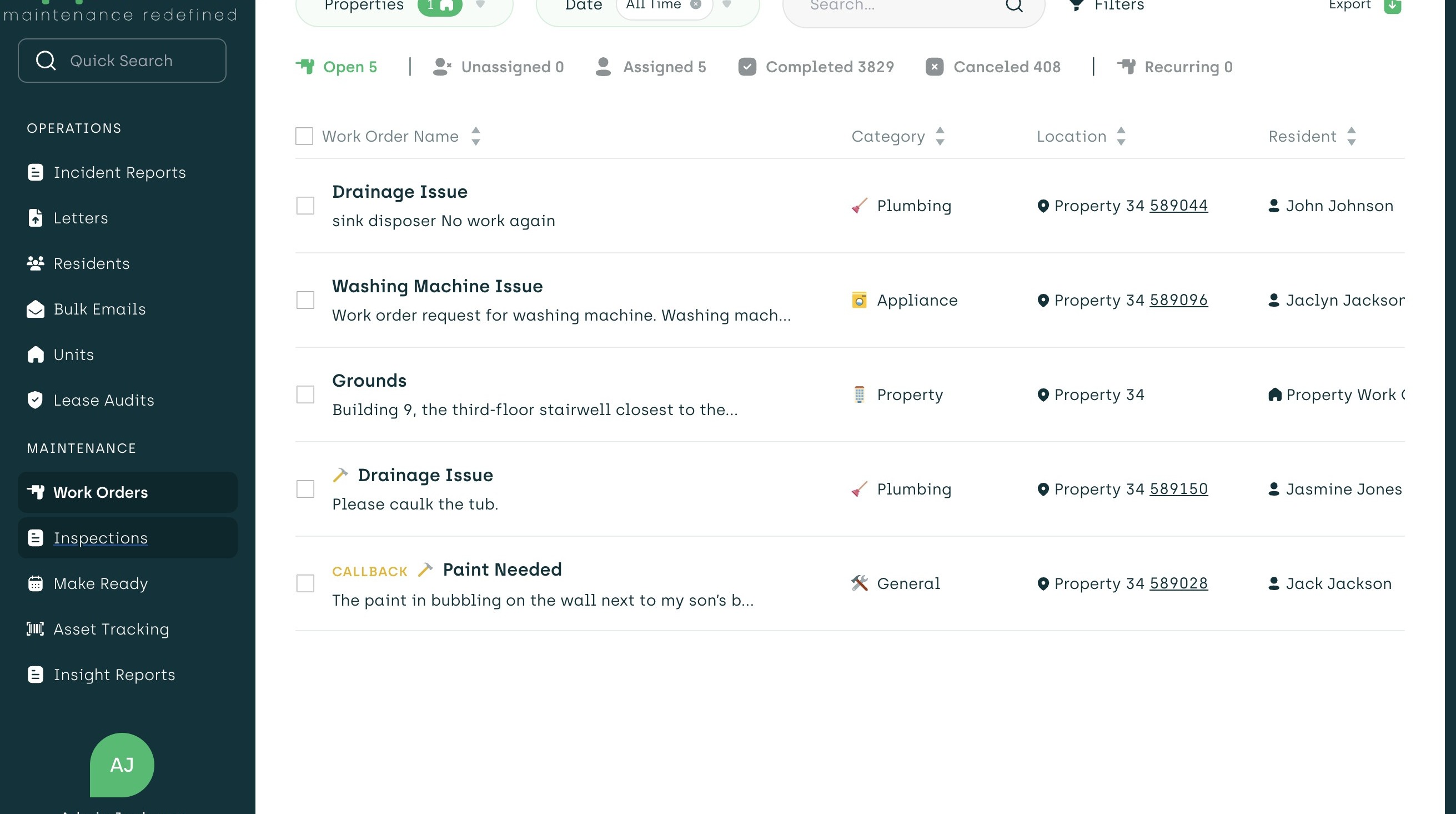Select all work orders via header checkbox
The image size is (1456, 814).
[304, 136]
